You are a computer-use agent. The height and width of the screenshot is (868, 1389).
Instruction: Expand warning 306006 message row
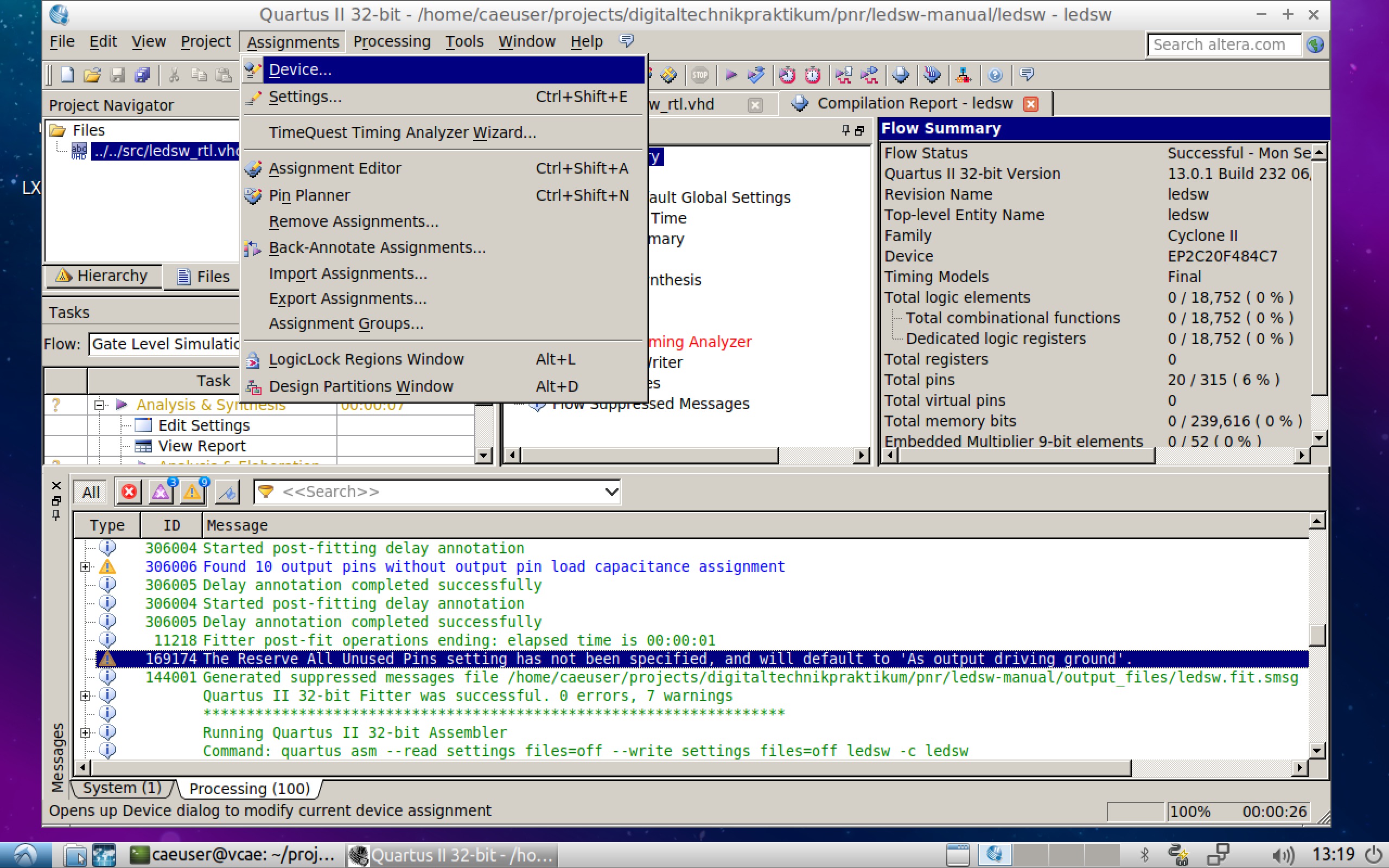[x=86, y=566]
